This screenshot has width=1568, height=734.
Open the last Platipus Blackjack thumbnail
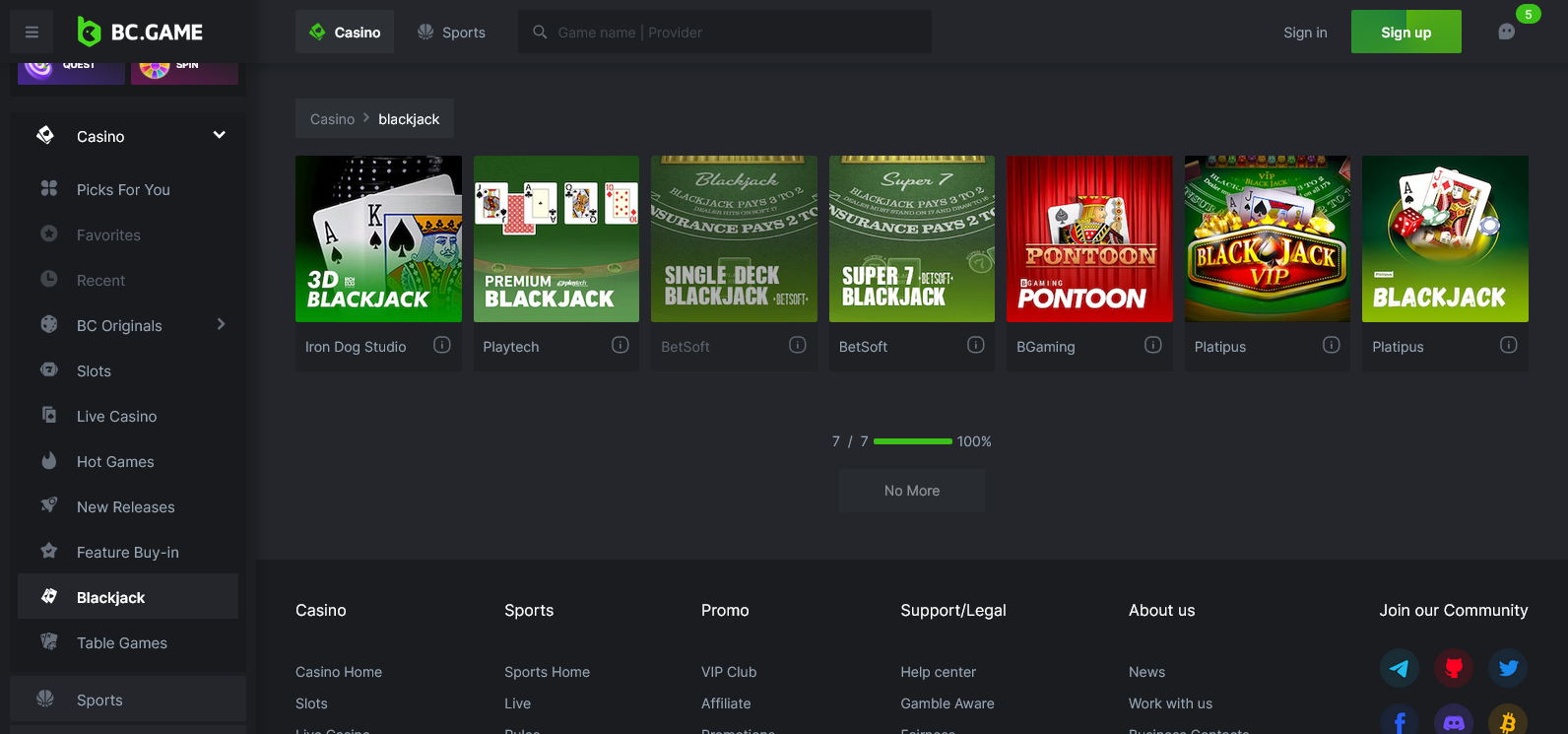[1445, 238]
